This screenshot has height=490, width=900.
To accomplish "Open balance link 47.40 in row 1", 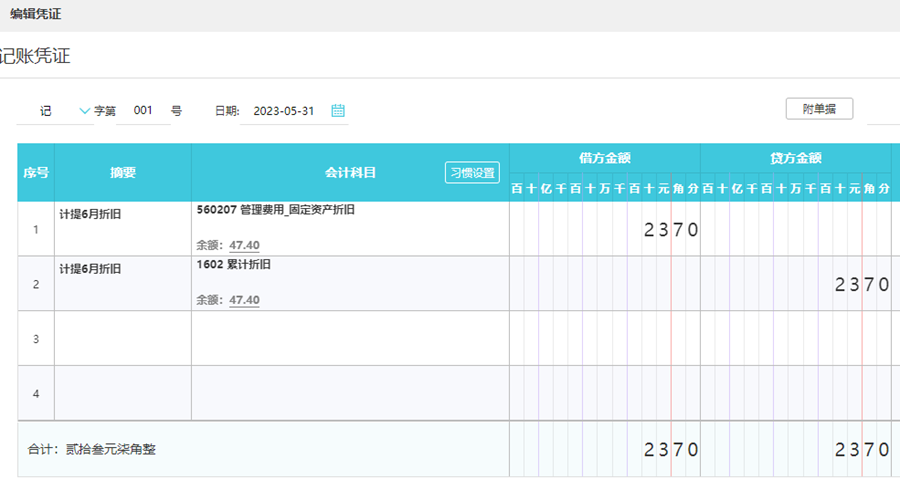I will 245,245.
